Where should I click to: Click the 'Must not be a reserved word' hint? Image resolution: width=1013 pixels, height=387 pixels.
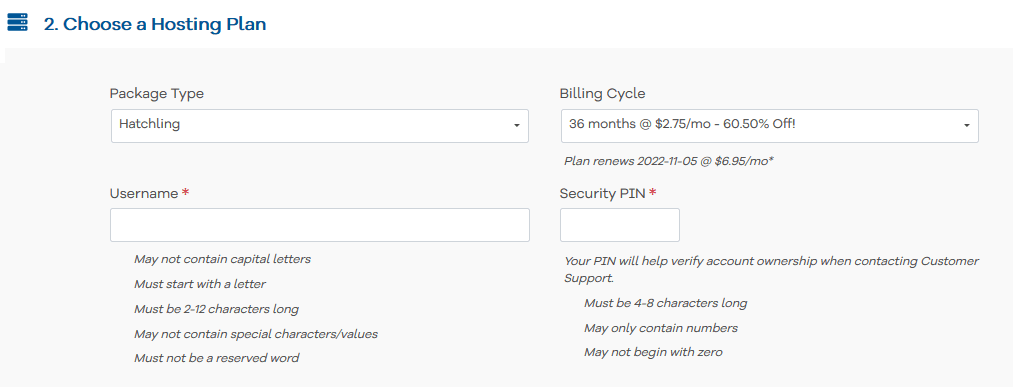click(216, 358)
